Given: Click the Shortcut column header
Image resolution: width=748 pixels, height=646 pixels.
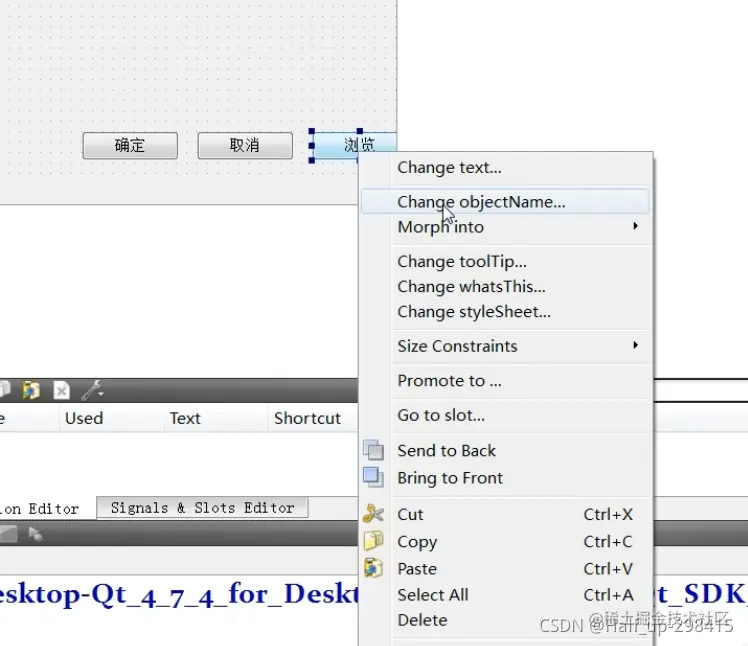Looking at the screenshot, I should 307,418.
